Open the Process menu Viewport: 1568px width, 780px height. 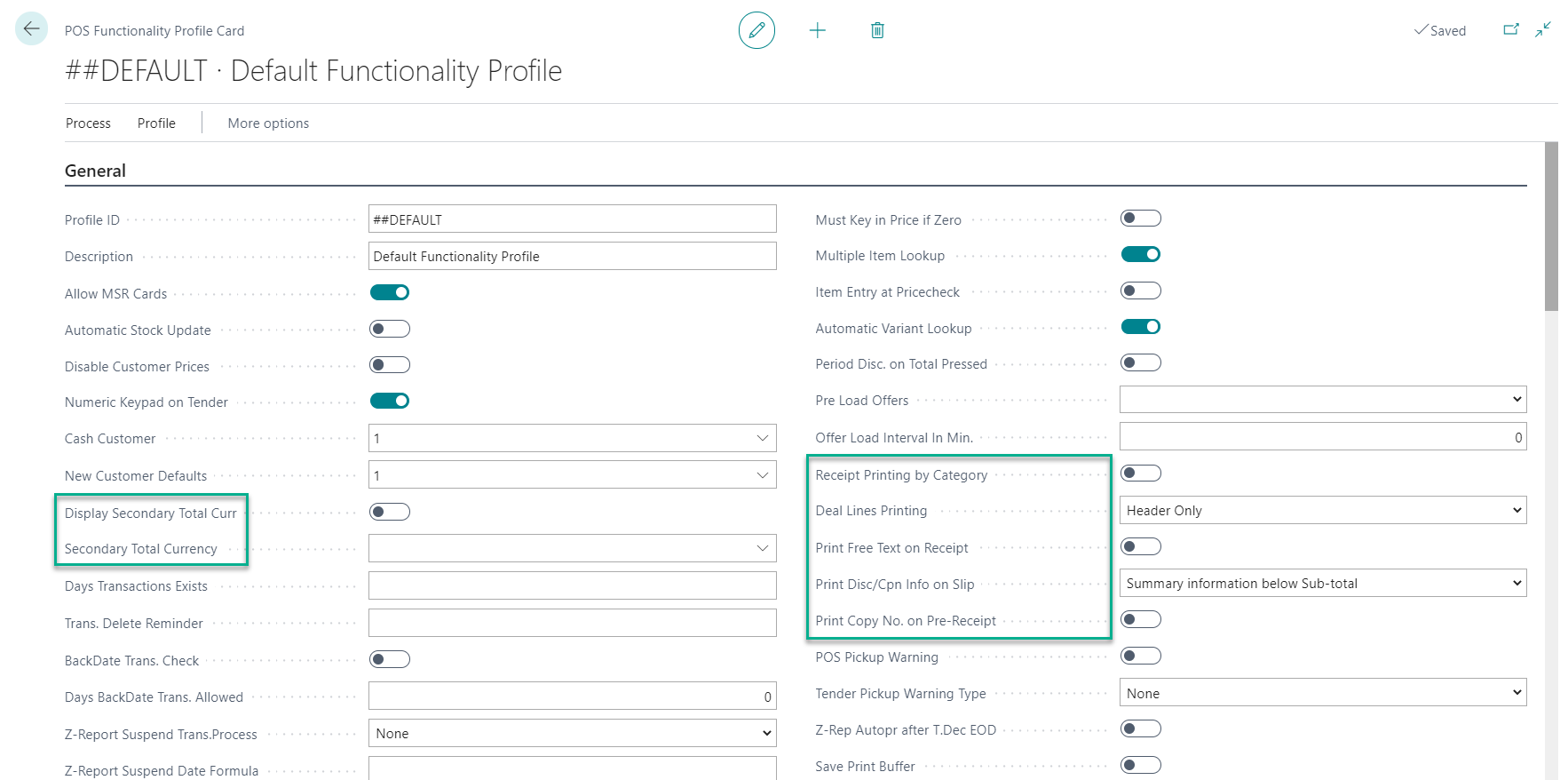tap(88, 123)
